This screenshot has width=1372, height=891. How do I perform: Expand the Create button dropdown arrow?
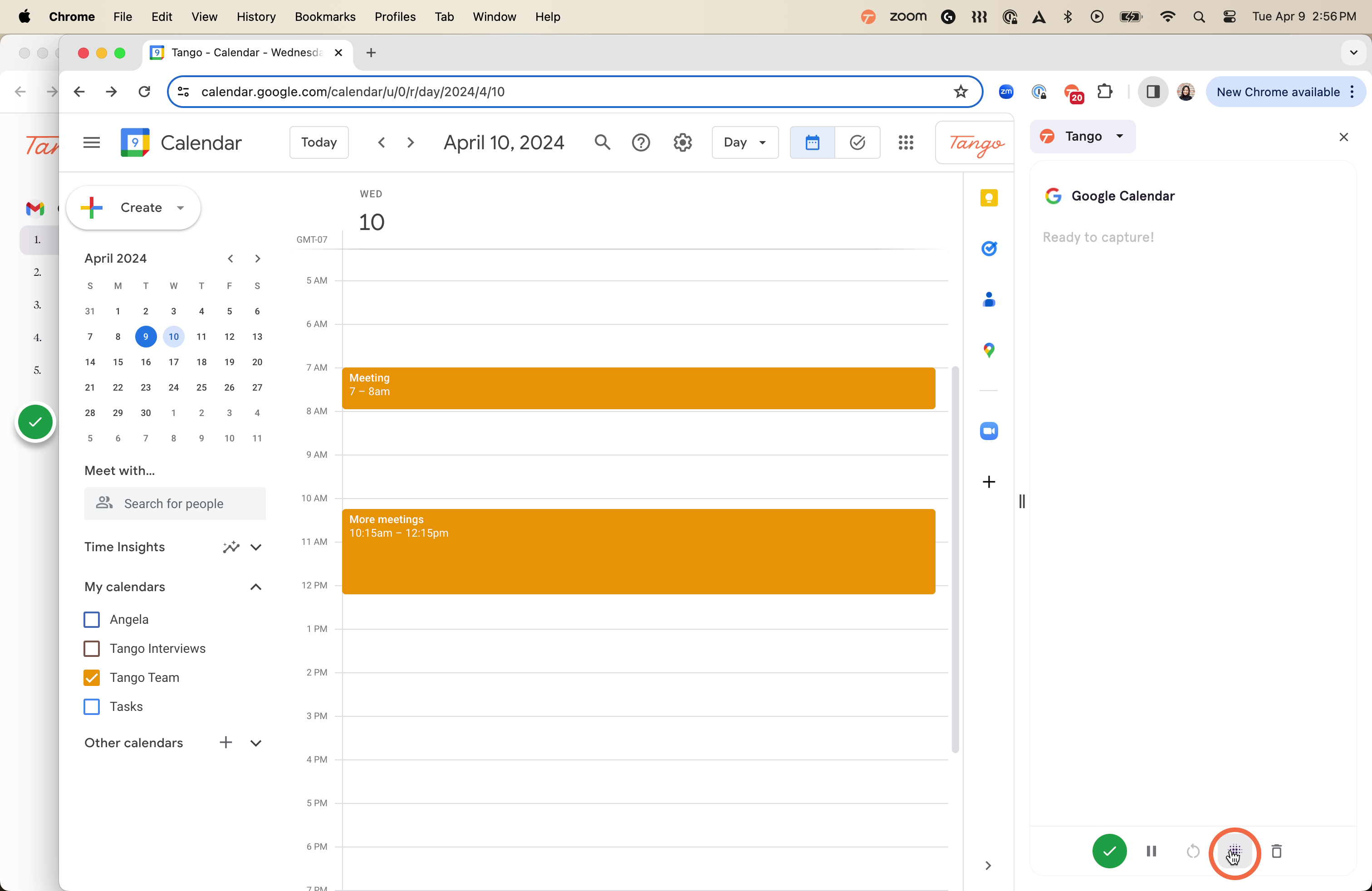181,208
